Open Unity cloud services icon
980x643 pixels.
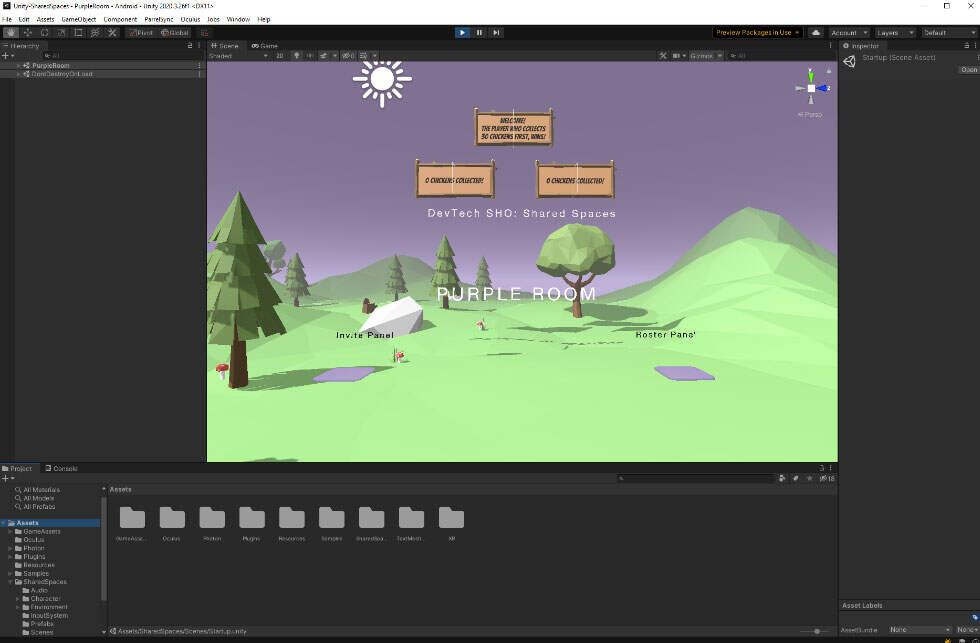click(815, 33)
